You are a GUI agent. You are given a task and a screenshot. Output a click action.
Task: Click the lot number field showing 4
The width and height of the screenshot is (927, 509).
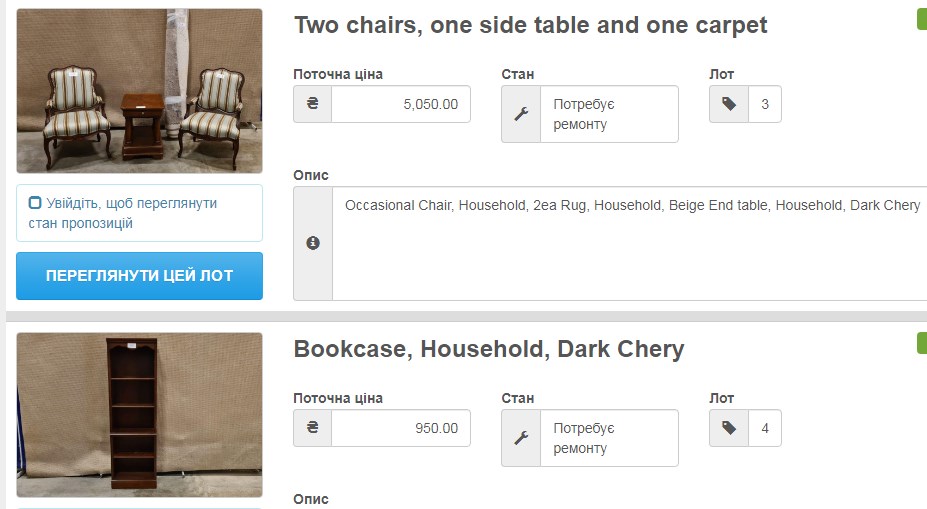click(765, 428)
